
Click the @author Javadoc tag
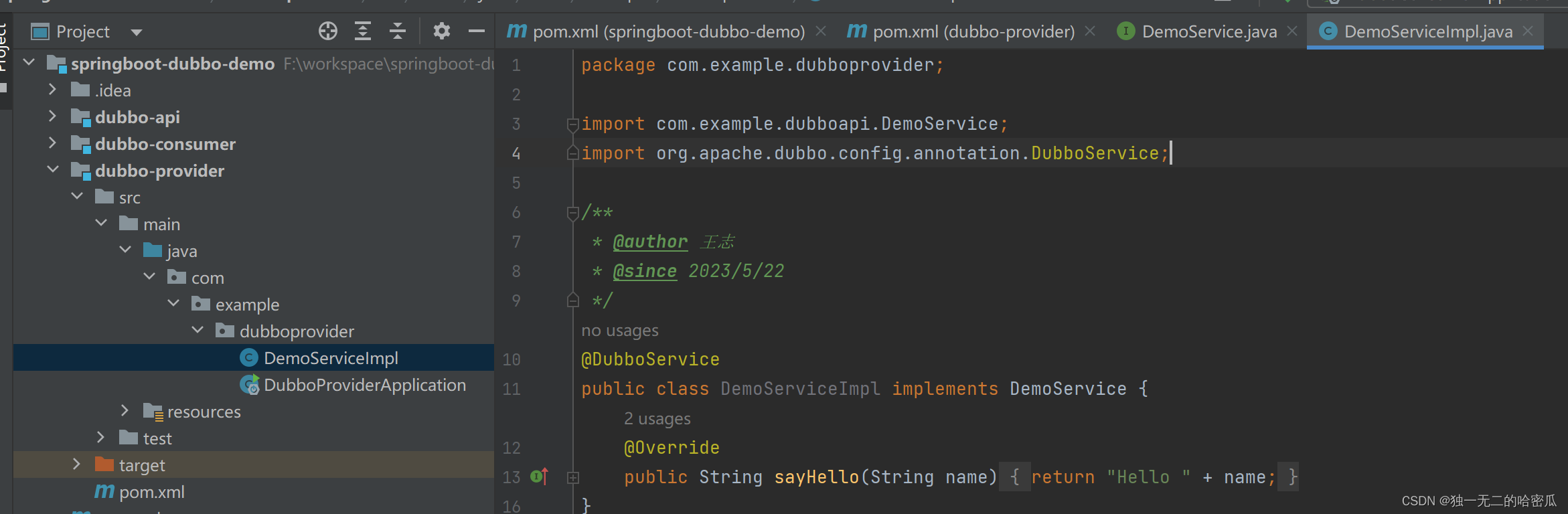pos(650,242)
